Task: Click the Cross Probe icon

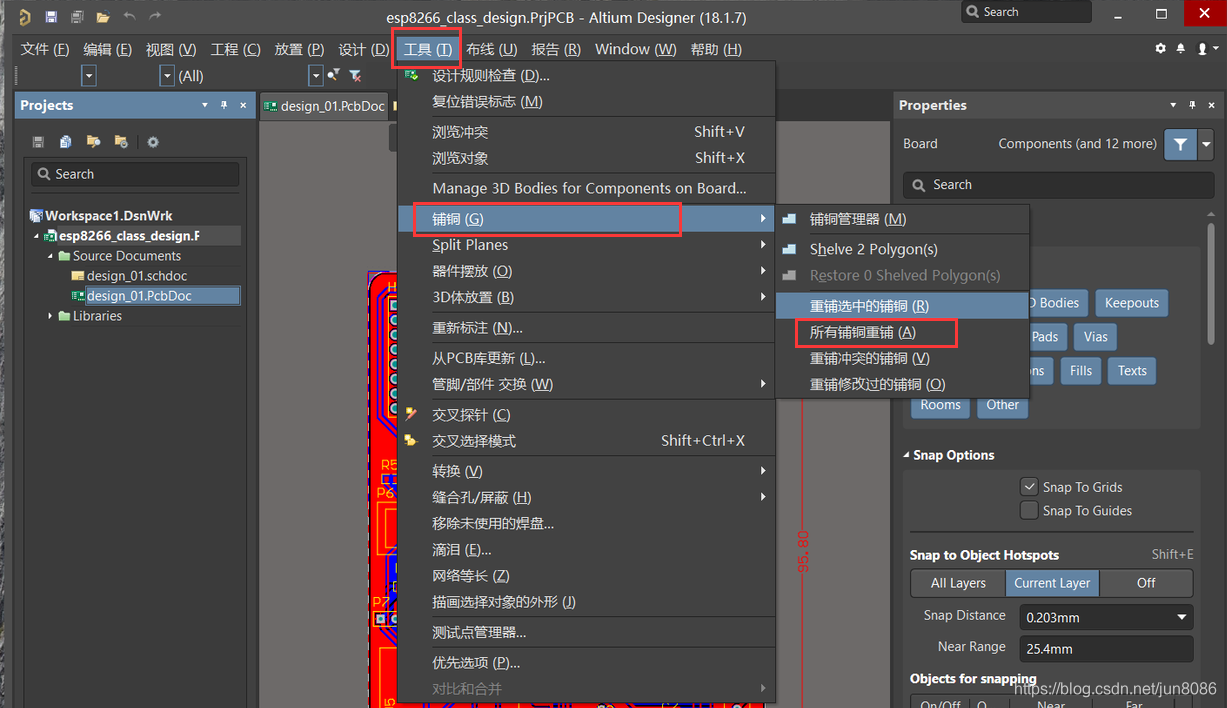Action: click(411, 414)
